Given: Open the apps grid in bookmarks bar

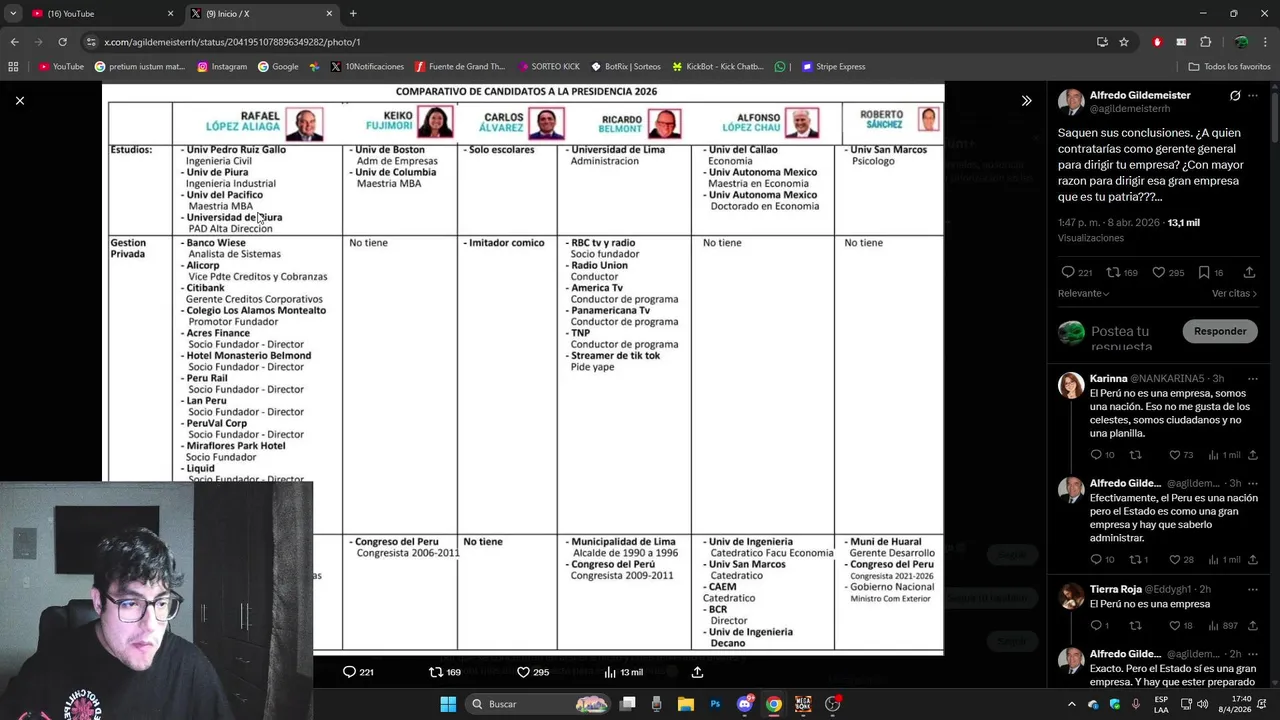Looking at the screenshot, I should [13, 67].
